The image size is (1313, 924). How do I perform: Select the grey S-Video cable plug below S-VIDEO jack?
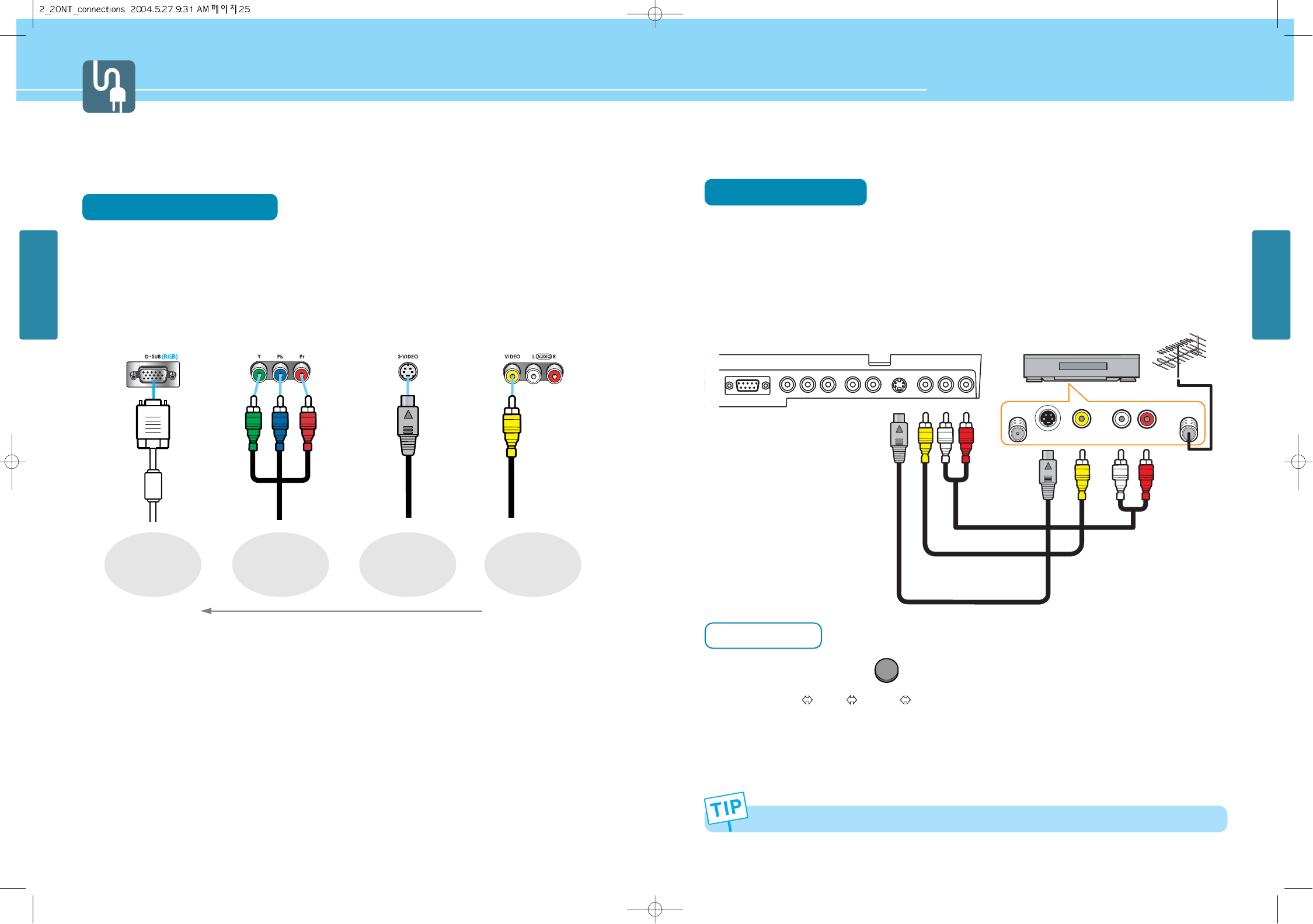point(408,425)
